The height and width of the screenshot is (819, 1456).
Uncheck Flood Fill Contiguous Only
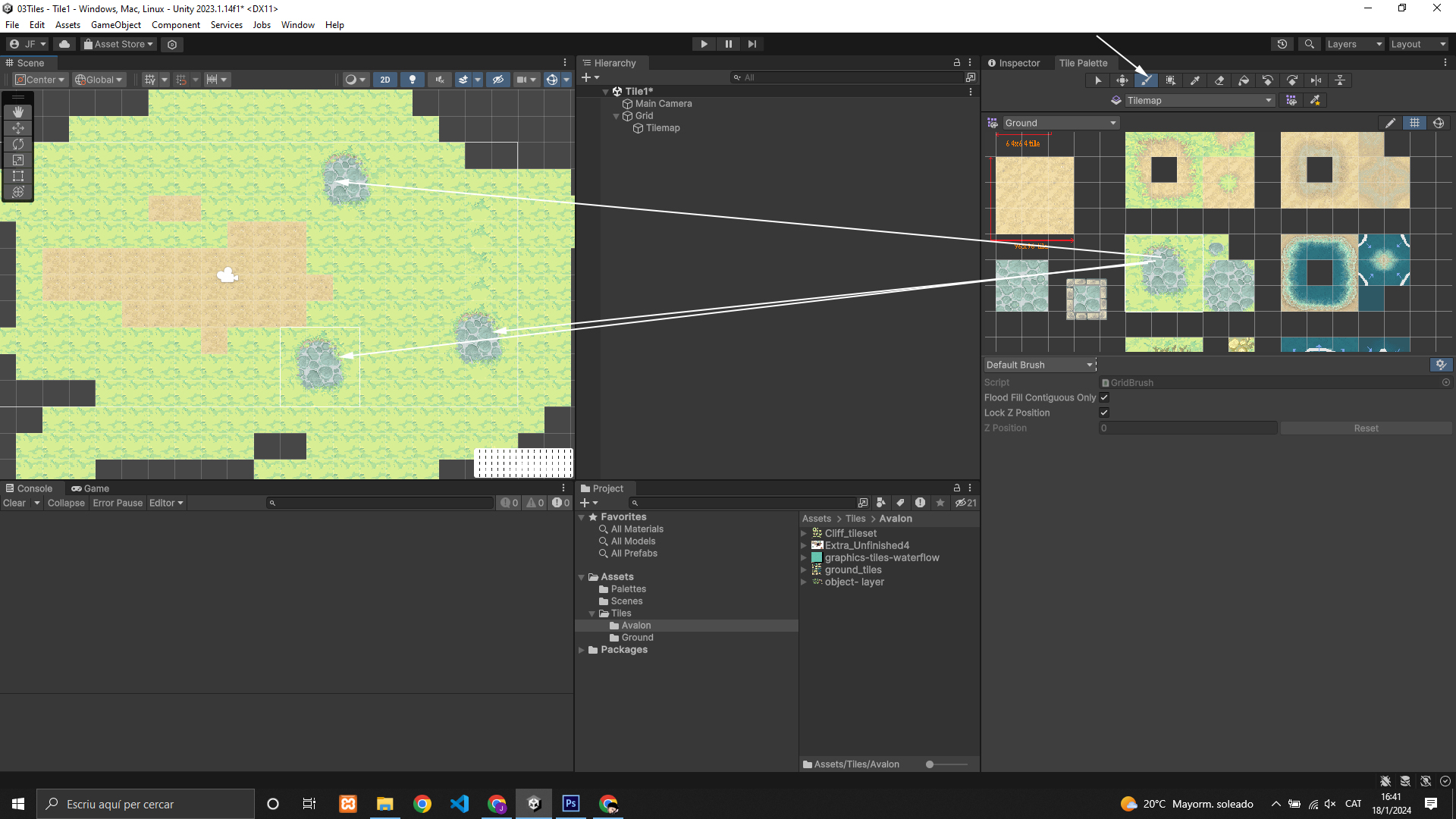1104,397
